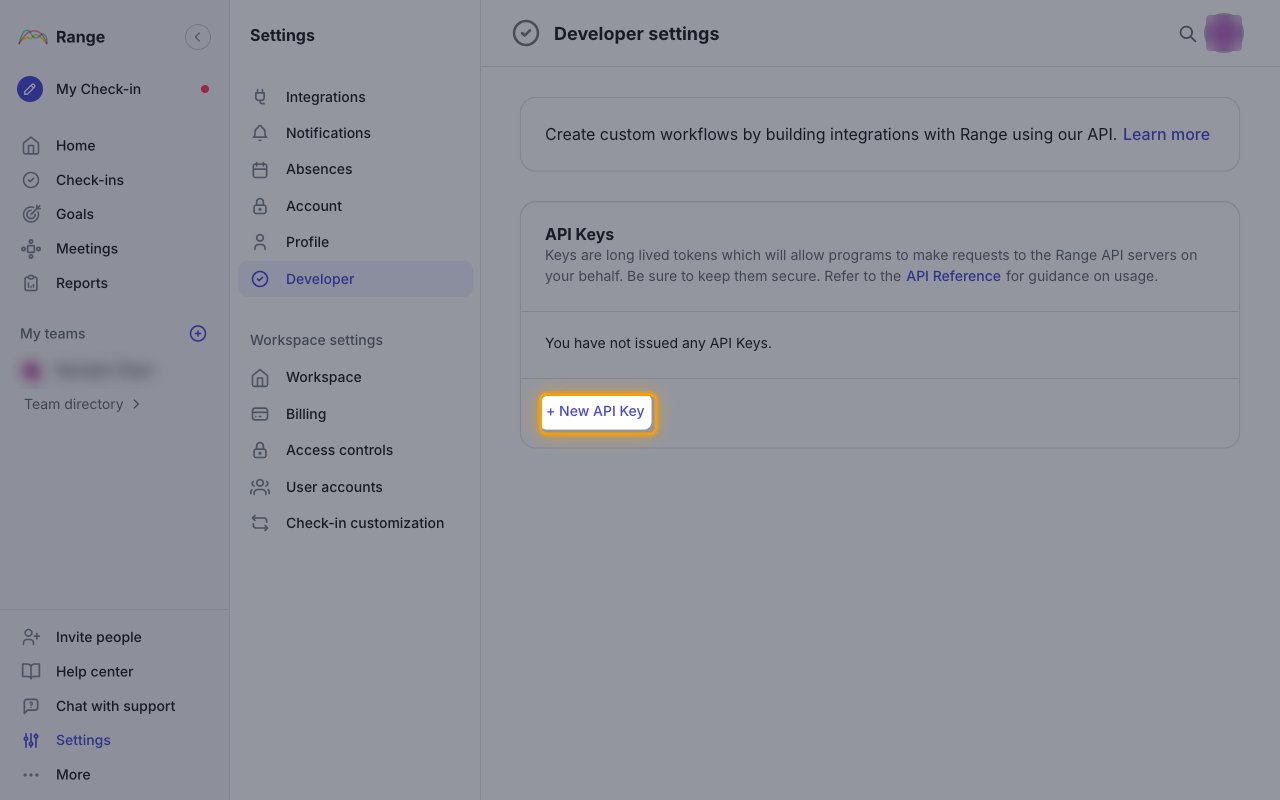Click the Chat with support icon
Image resolution: width=1280 pixels, height=800 pixels.
(31, 706)
